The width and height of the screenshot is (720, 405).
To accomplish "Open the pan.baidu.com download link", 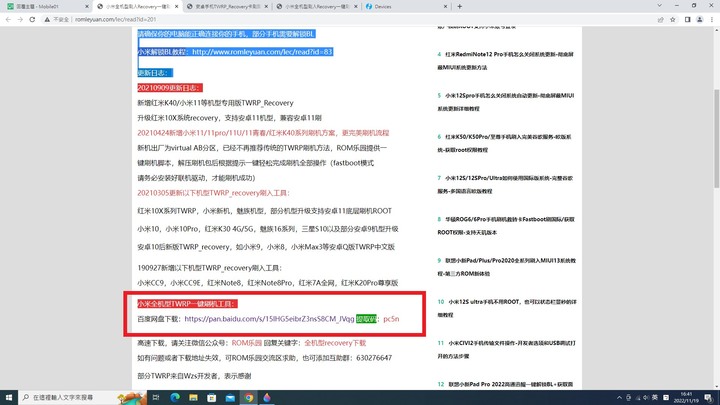I will [269, 319].
